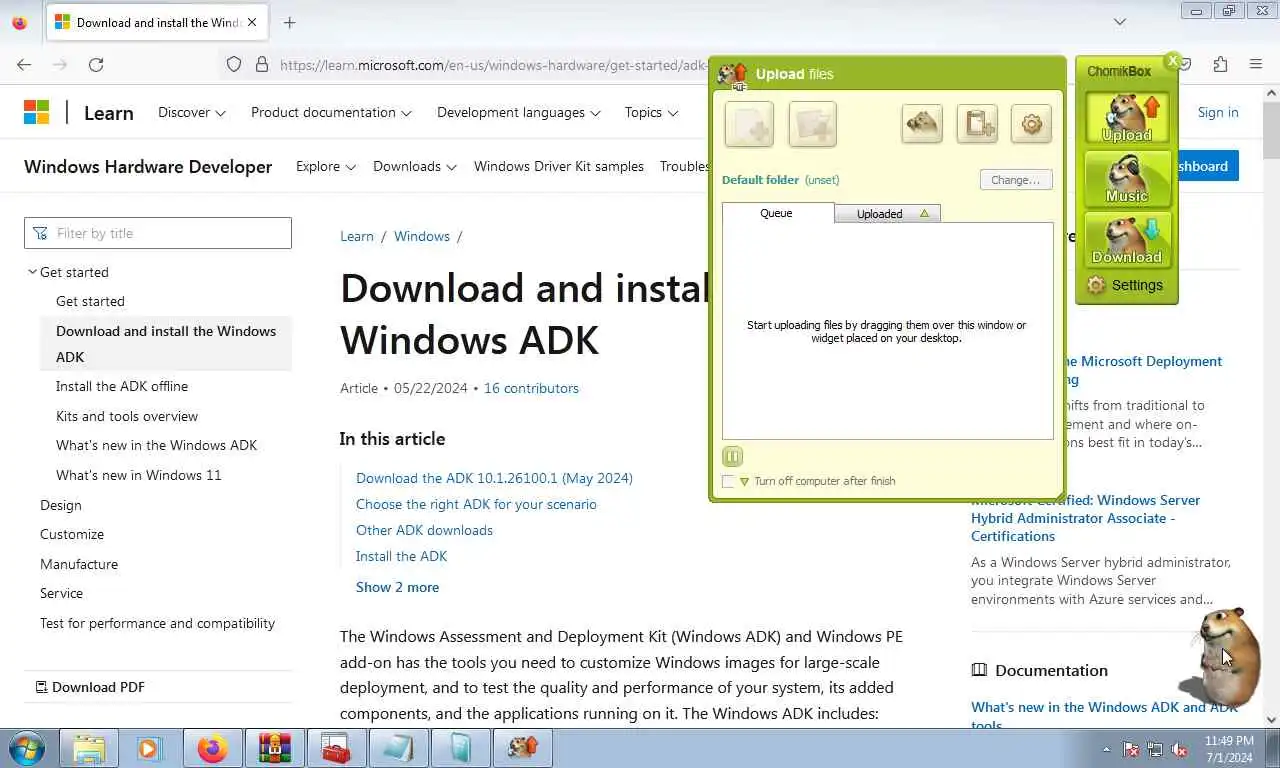Viewport: 1280px width, 768px height.
Task: Pause the upload queue
Action: coord(732,457)
